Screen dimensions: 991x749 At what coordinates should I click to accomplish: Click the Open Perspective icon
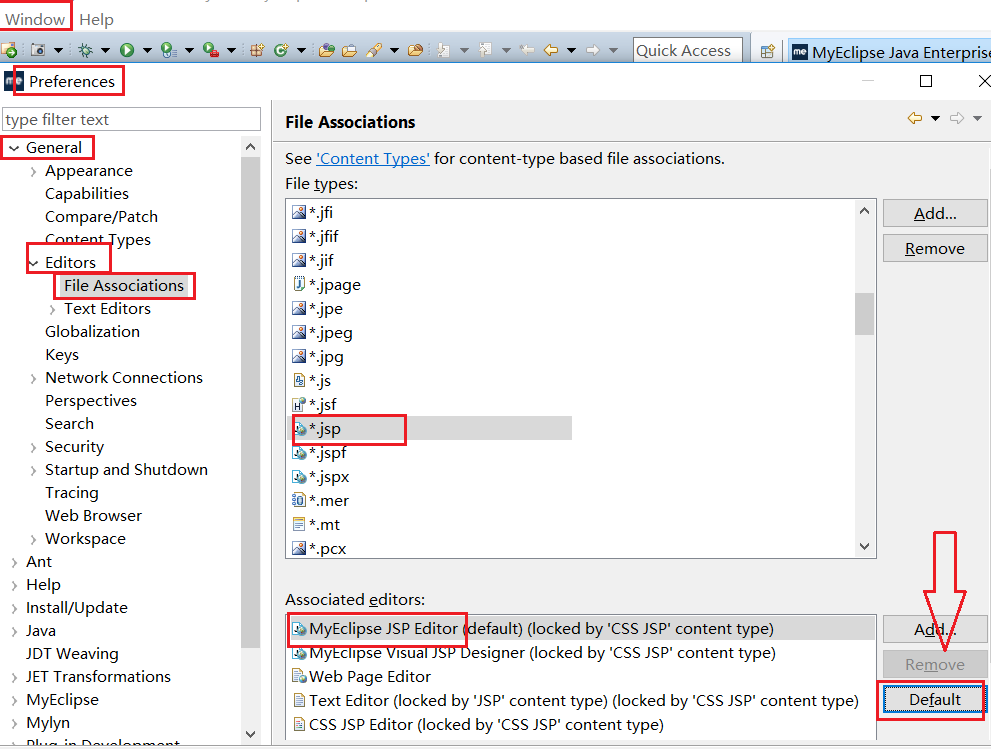(x=767, y=52)
